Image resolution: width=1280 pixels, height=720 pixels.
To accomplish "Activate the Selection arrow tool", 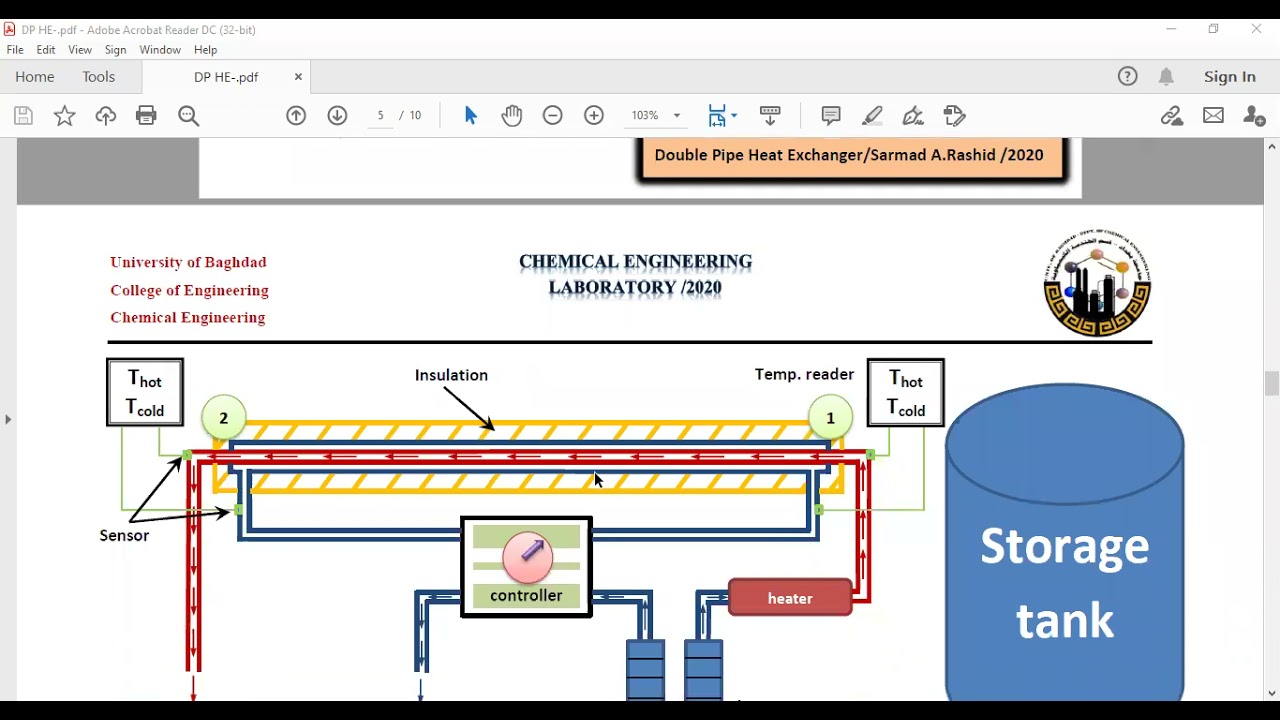I will pos(471,116).
